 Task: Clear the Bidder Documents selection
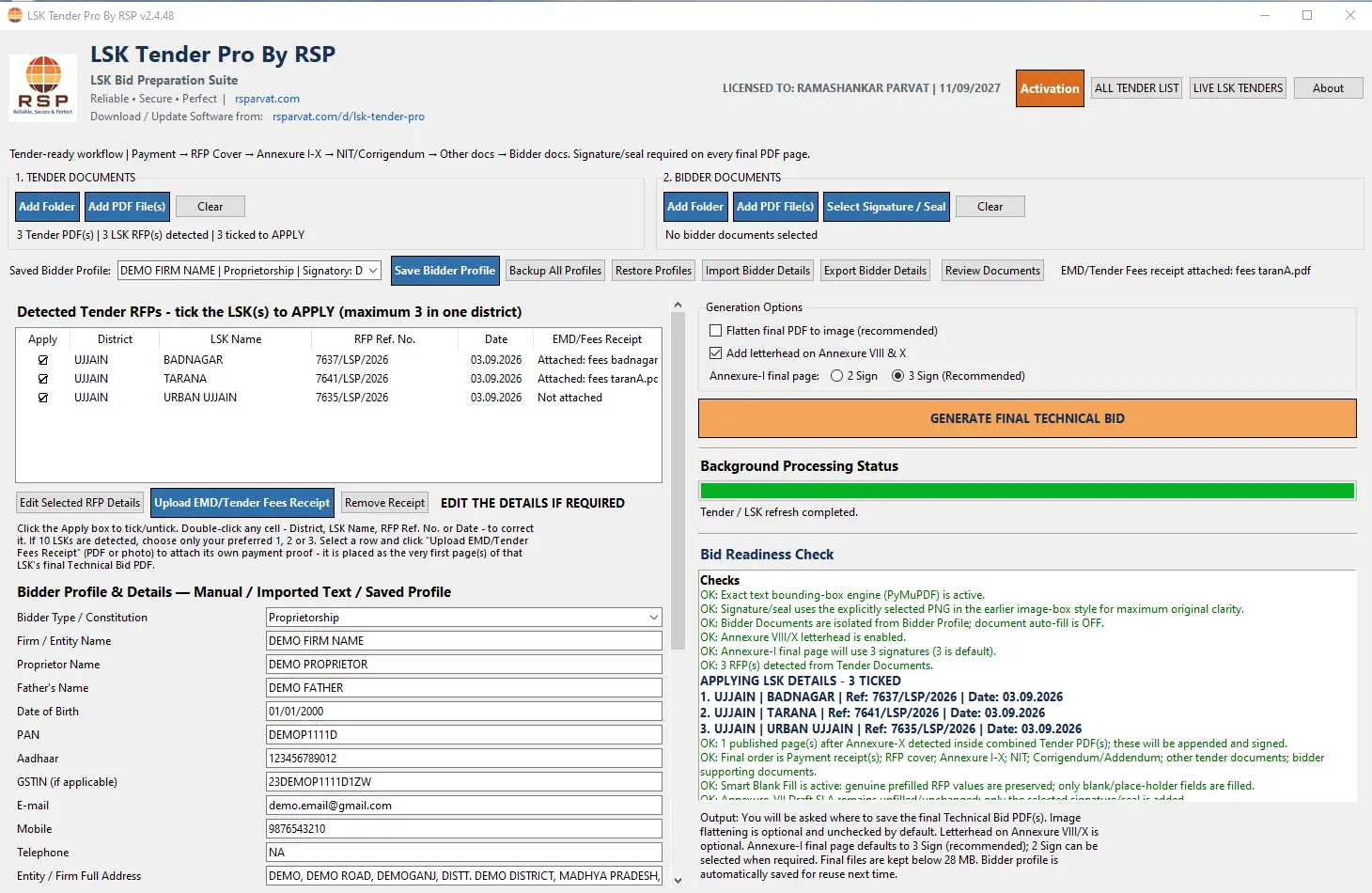click(x=990, y=207)
